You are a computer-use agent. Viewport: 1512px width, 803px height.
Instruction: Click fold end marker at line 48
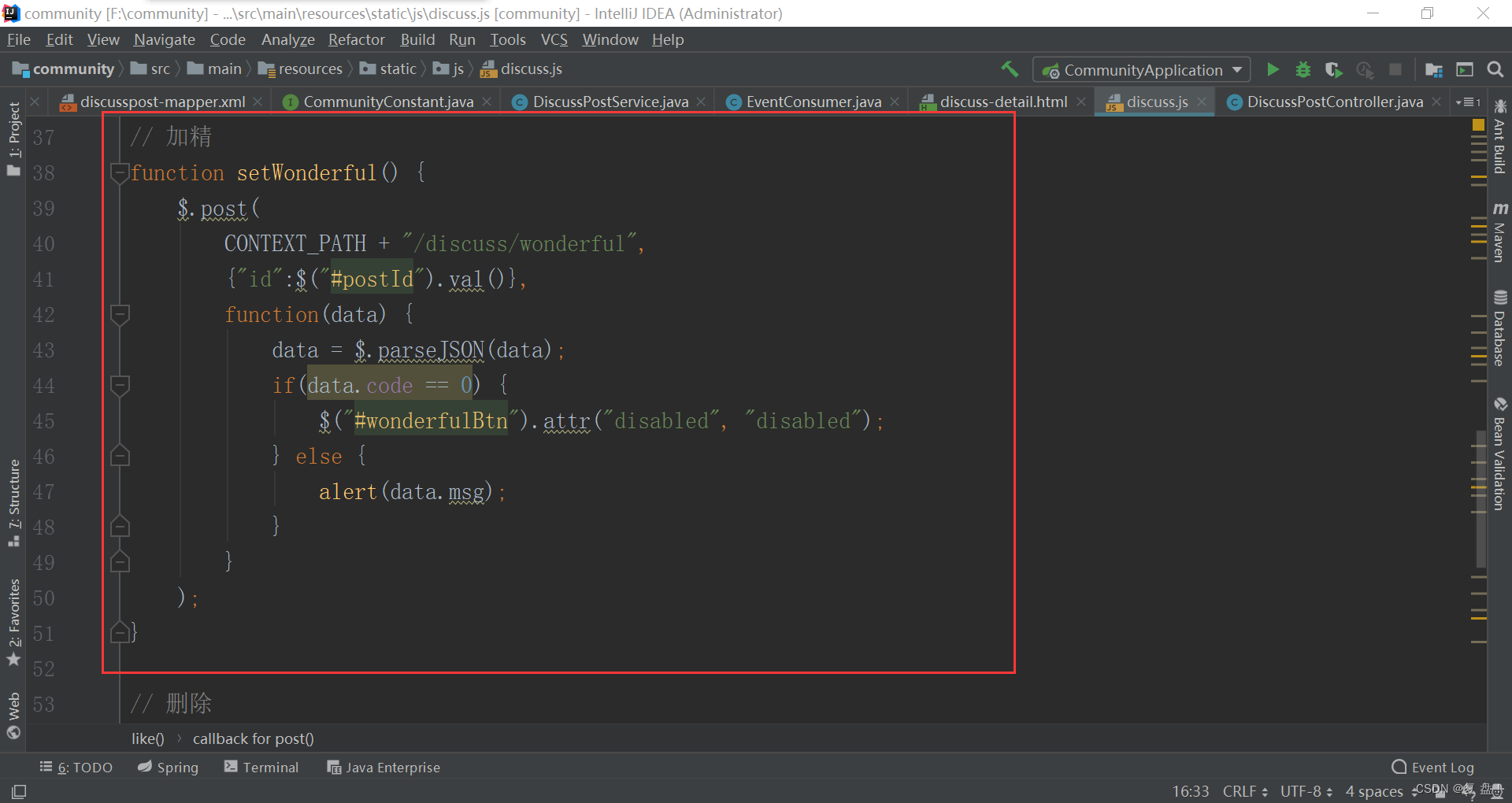point(120,526)
